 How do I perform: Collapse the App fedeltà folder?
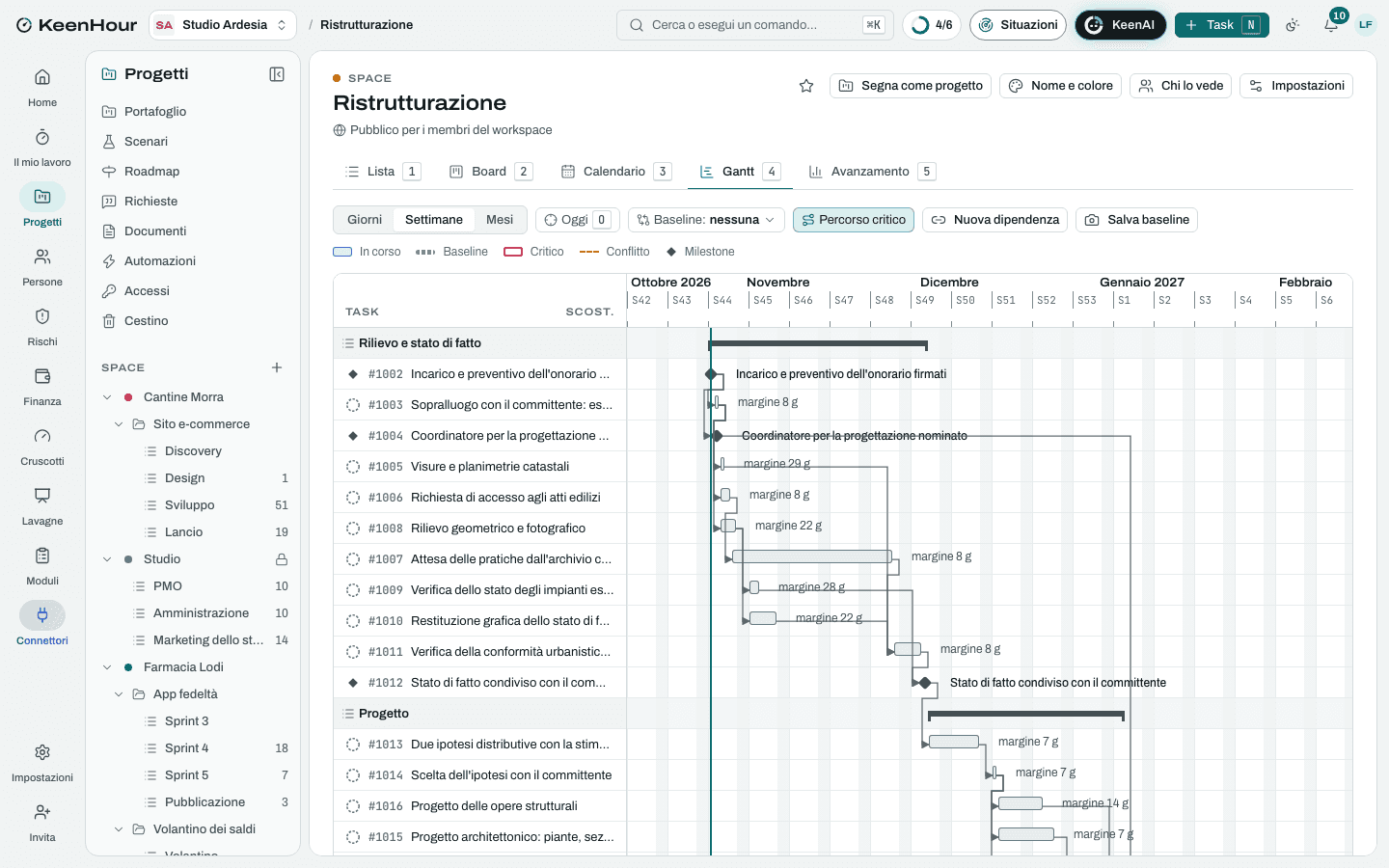tap(119, 694)
